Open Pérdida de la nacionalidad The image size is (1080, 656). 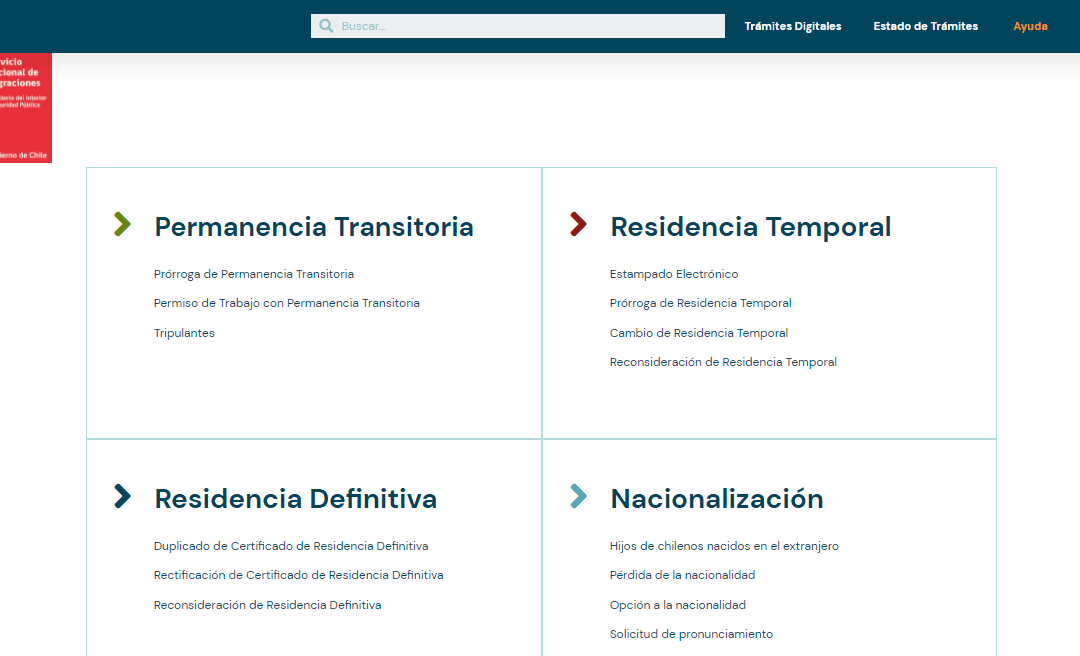(x=683, y=575)
